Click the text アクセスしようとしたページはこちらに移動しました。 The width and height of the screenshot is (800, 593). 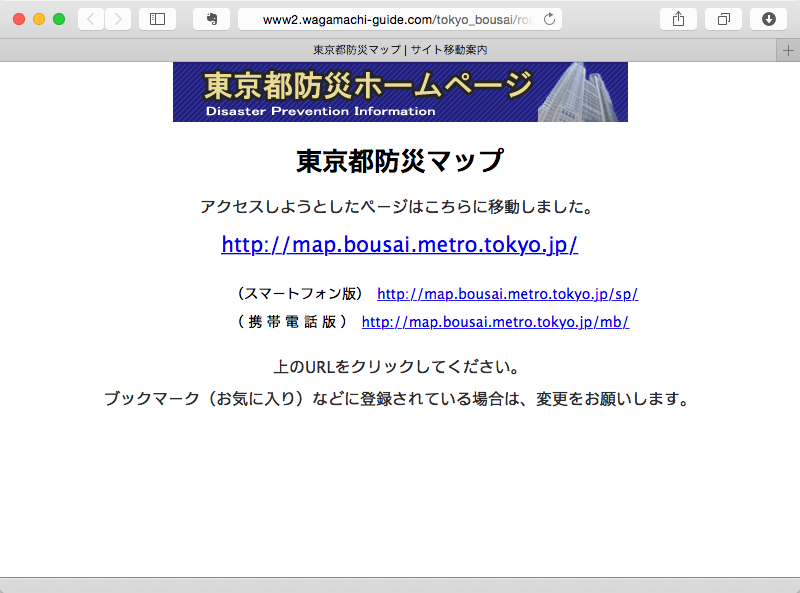(396, 207)
